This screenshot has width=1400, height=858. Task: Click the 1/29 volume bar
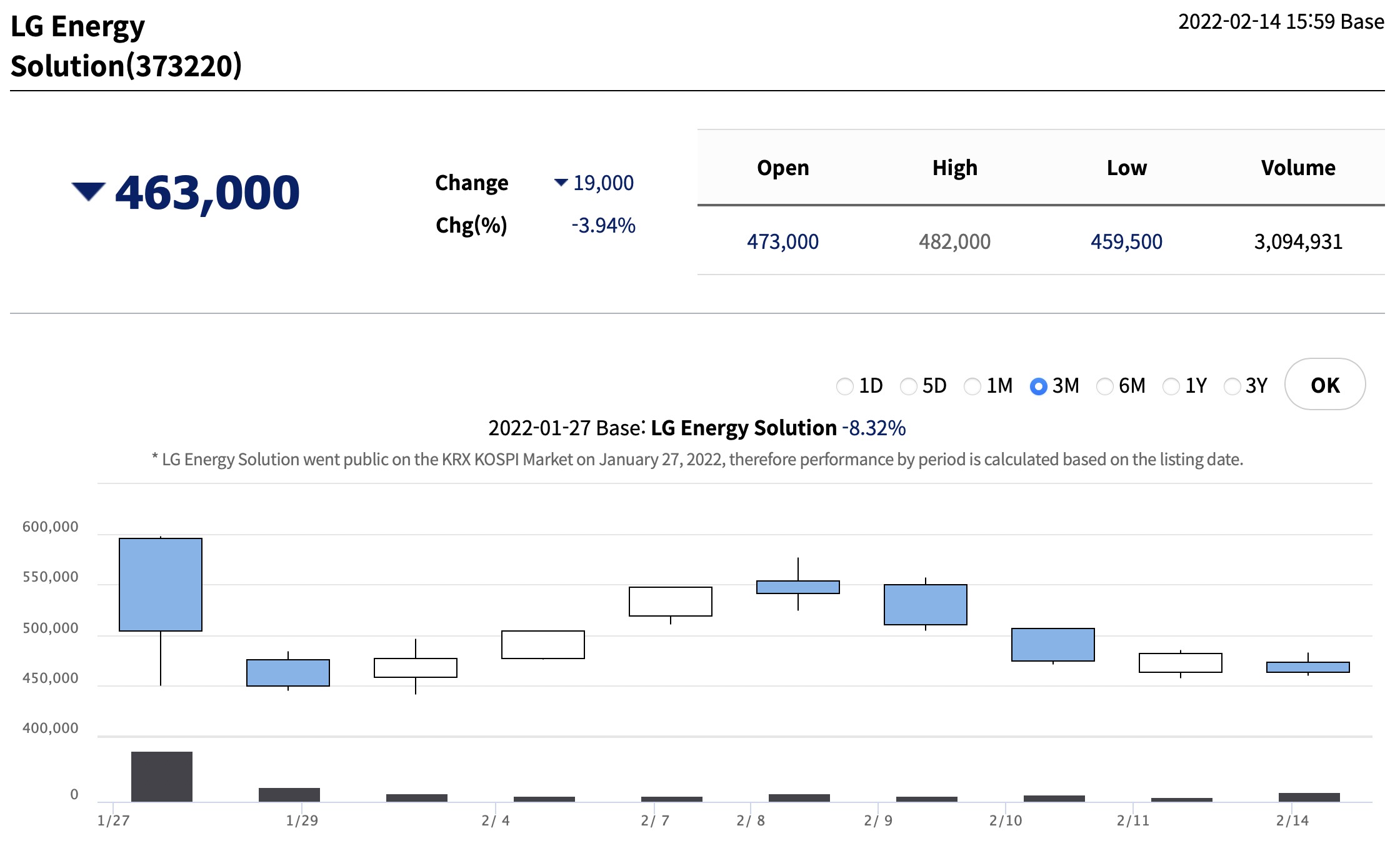[289, 794]
